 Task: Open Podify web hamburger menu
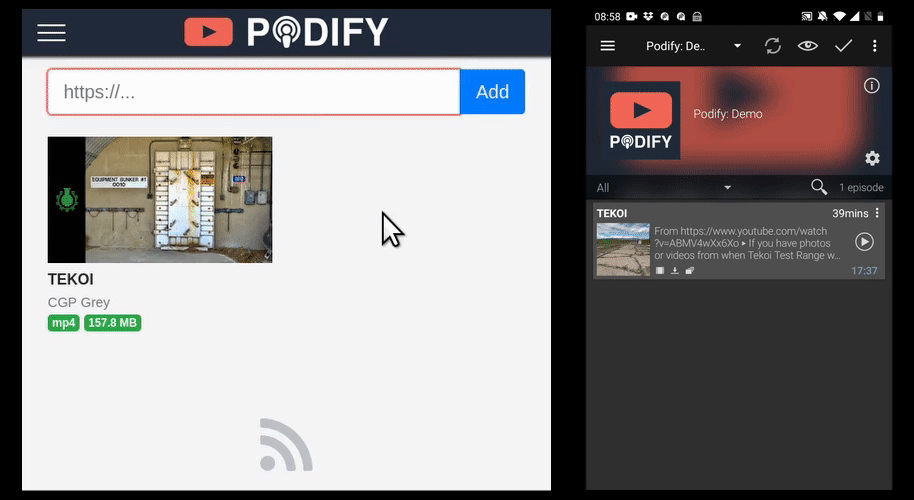click(x=51, y=32)
